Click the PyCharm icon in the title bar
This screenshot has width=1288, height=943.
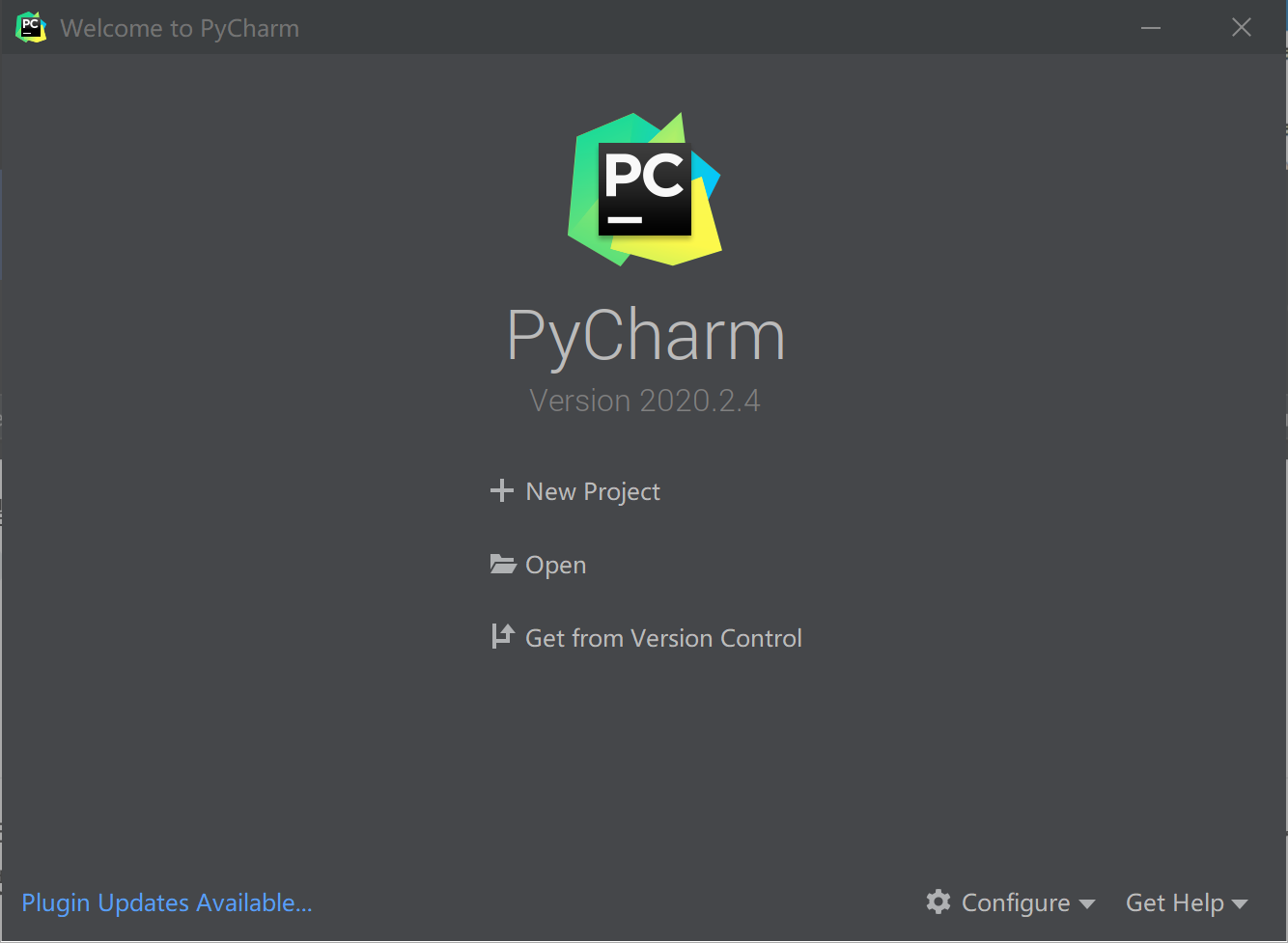click(31, 27)
